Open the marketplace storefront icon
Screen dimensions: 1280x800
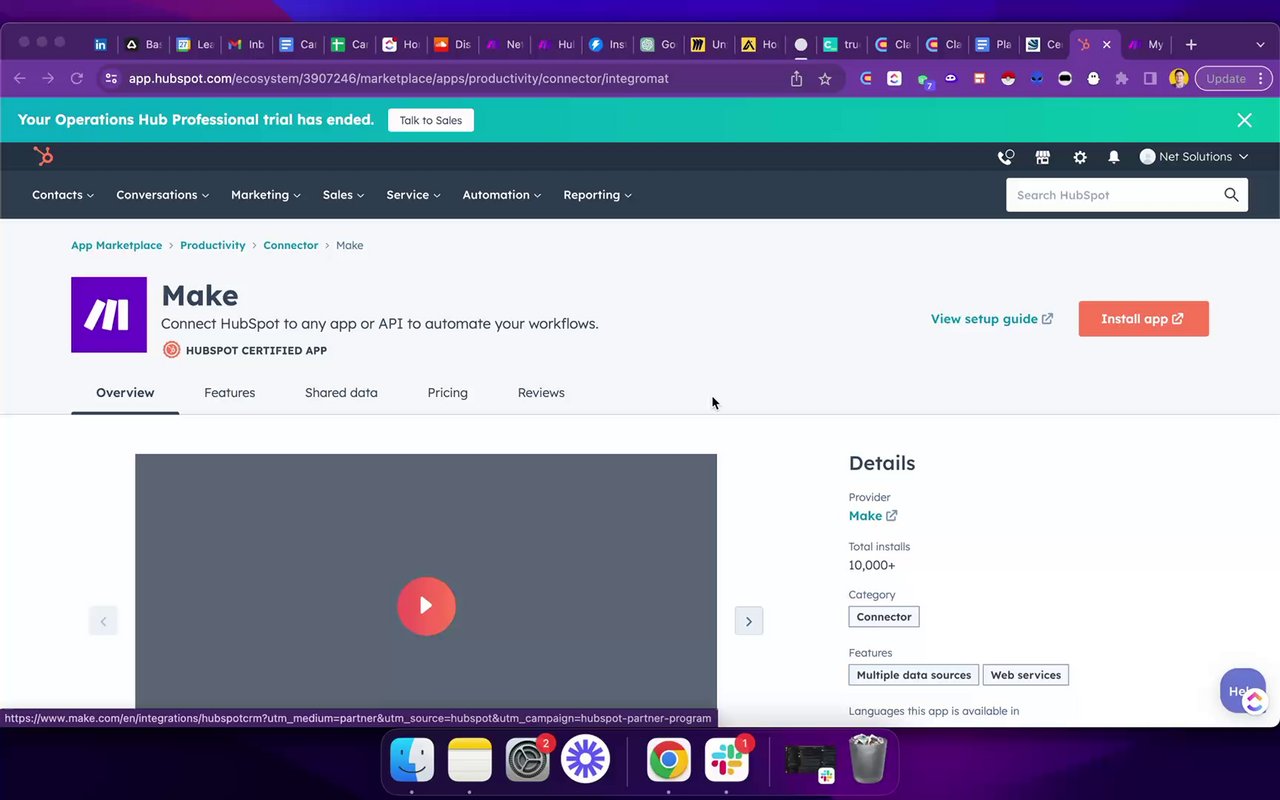pyautogui.click(x=1043, y=157)
